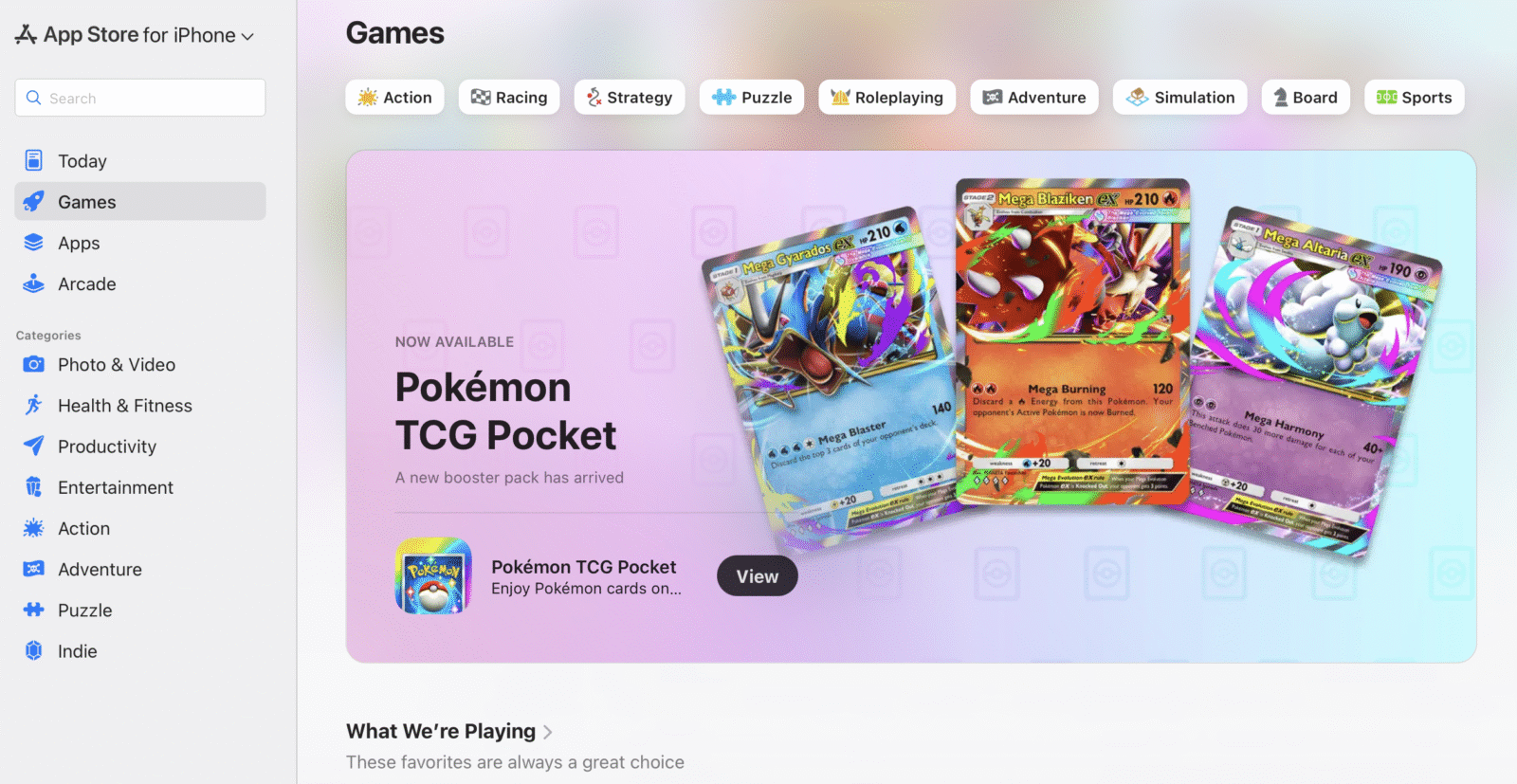Click the View button for Pokémon TCG Pocket
The image size is (1517, 784).
[x=758, y=576]
